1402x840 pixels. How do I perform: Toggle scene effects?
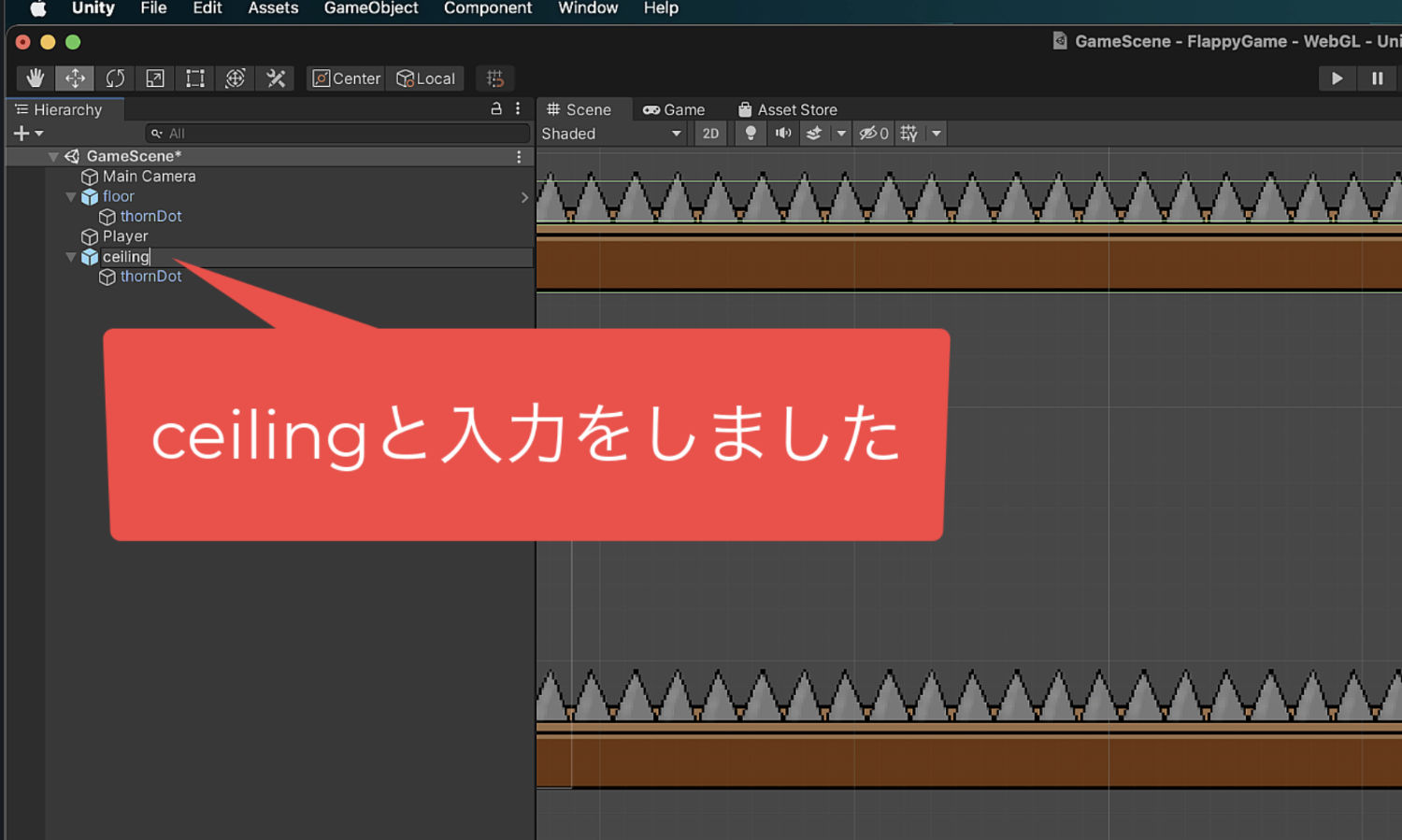click(x=814, y=134)
